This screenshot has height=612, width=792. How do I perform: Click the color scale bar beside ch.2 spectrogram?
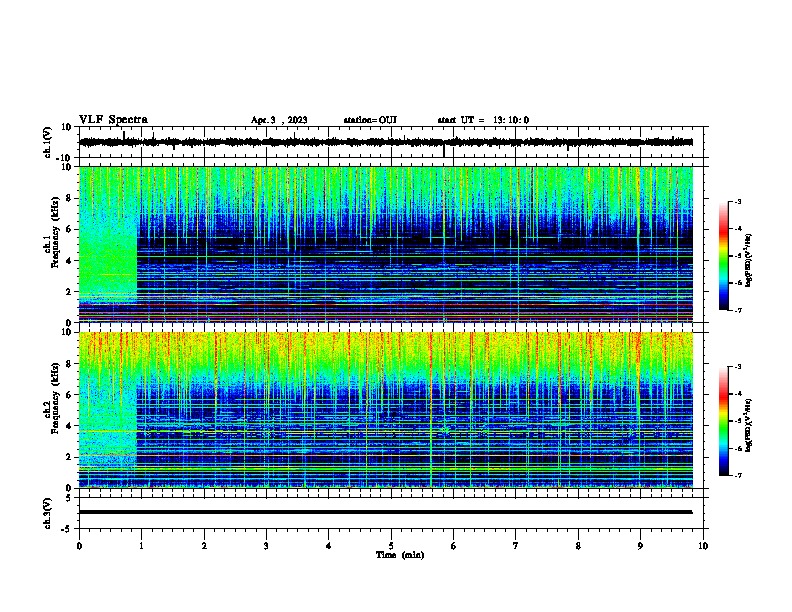click(724, 421)
